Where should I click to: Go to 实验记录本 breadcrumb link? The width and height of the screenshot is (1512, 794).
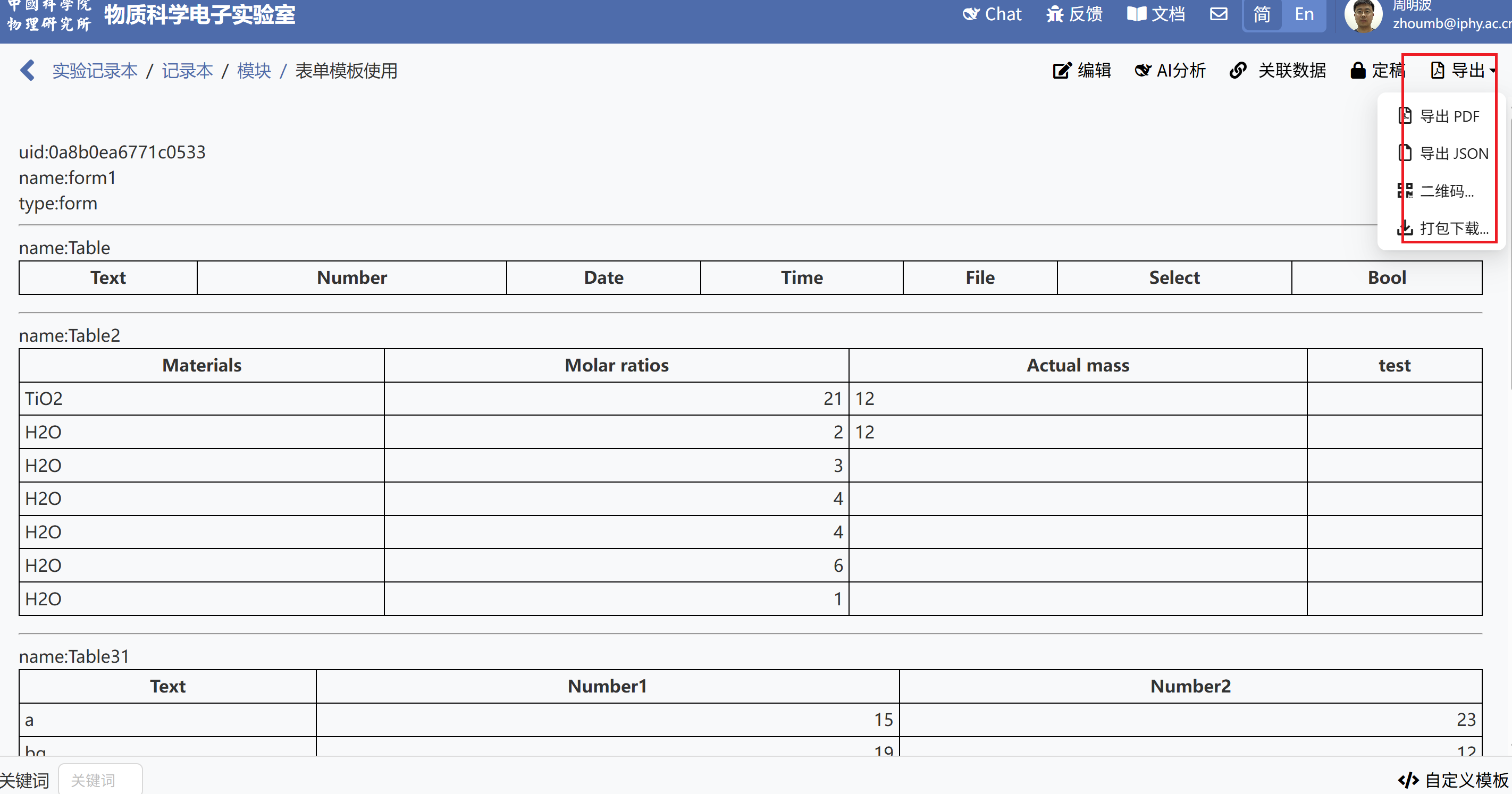(x=95, y=71)
